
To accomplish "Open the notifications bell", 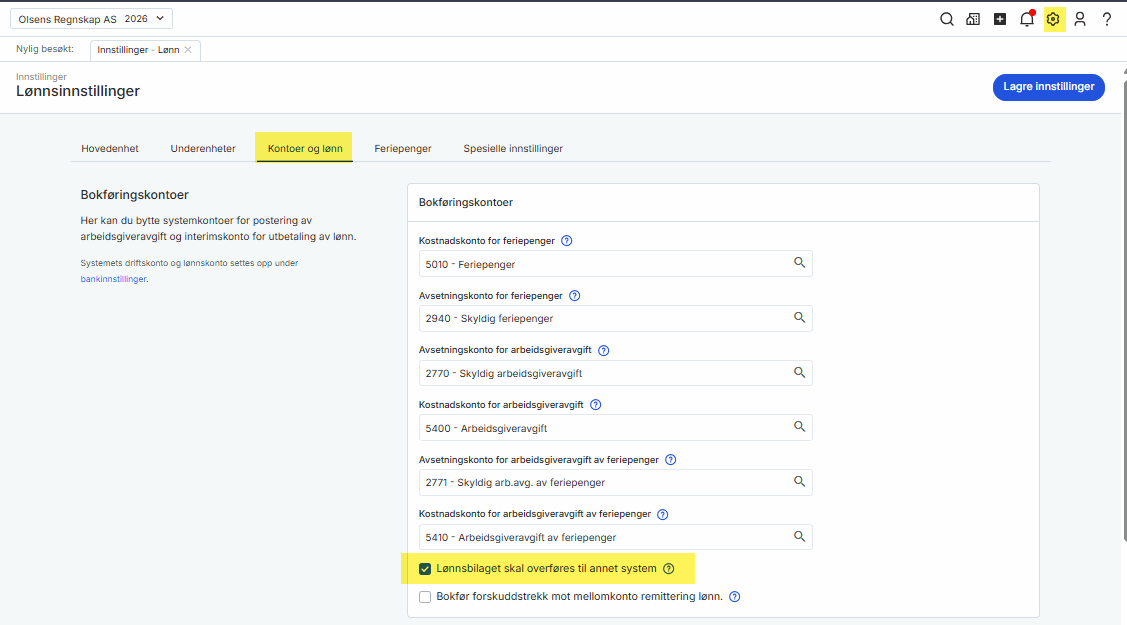I will click(1026, 19).
